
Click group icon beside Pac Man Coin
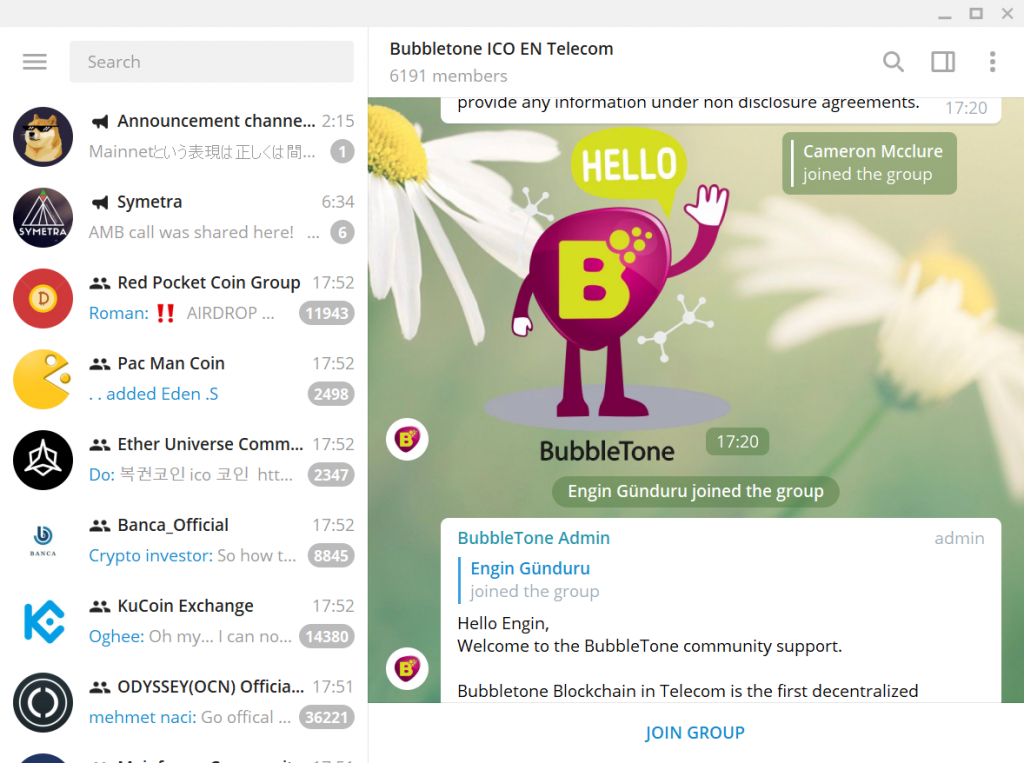[100, 364]
